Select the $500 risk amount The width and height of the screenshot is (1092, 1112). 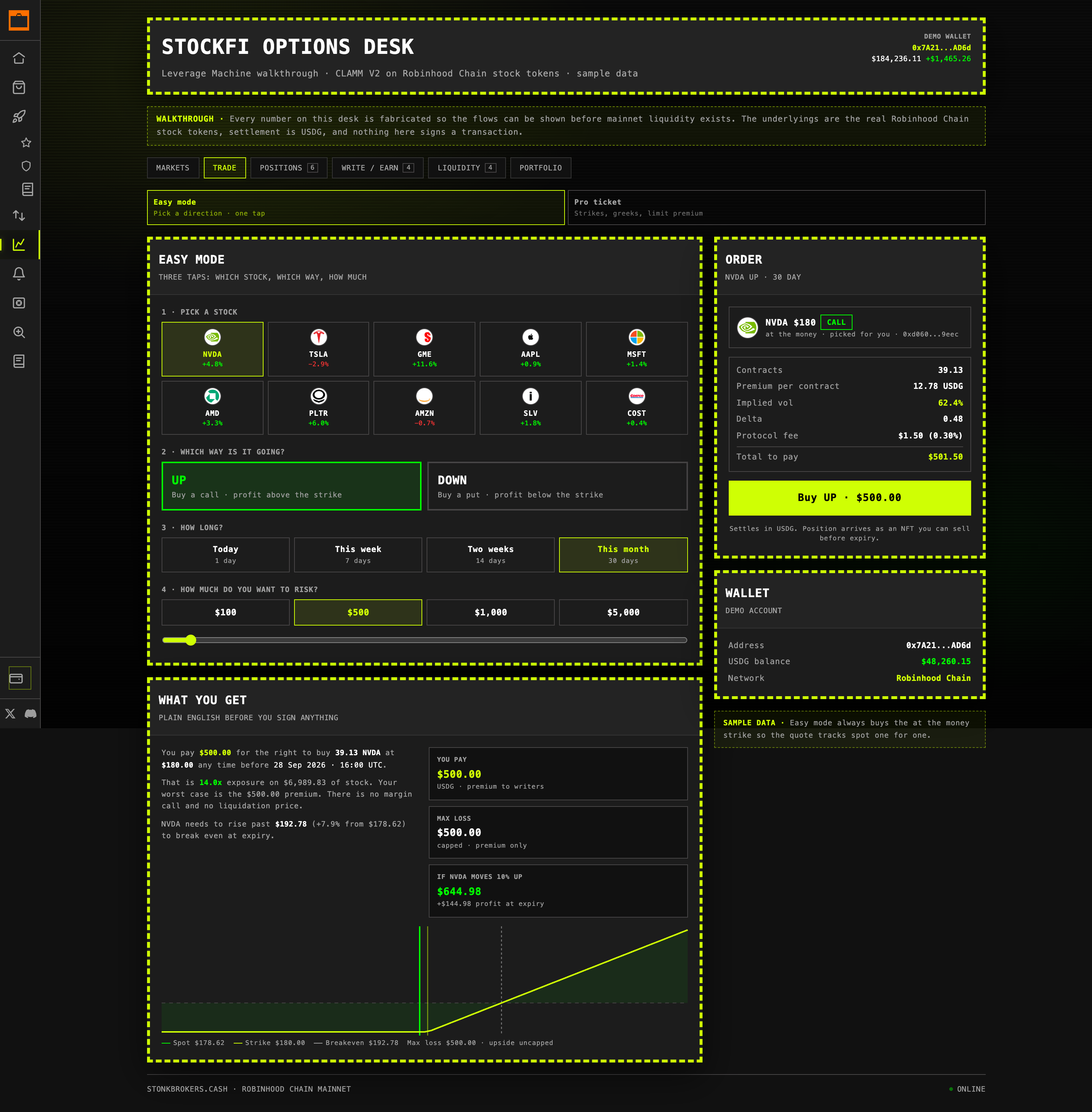tap(358, 612)
